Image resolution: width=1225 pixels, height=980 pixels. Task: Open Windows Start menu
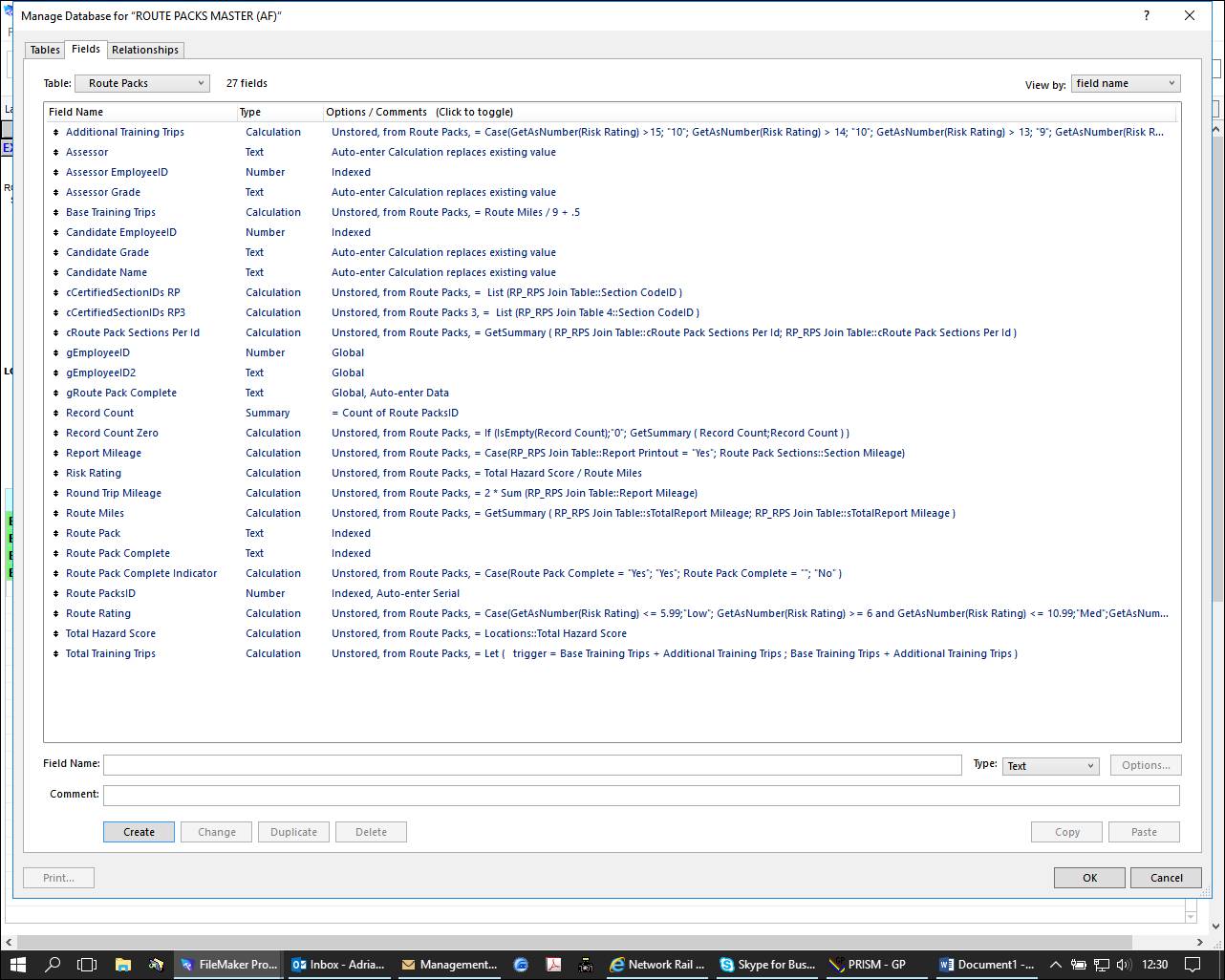(x=17, y=964)
